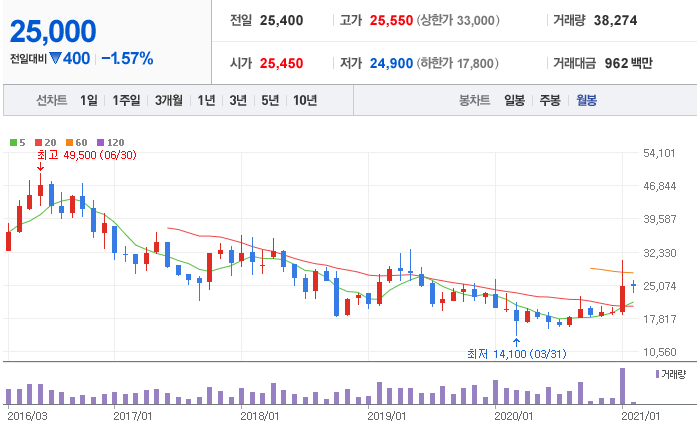
Task: Click the 2021/01 x-axis date label
Action: point(641,416)
